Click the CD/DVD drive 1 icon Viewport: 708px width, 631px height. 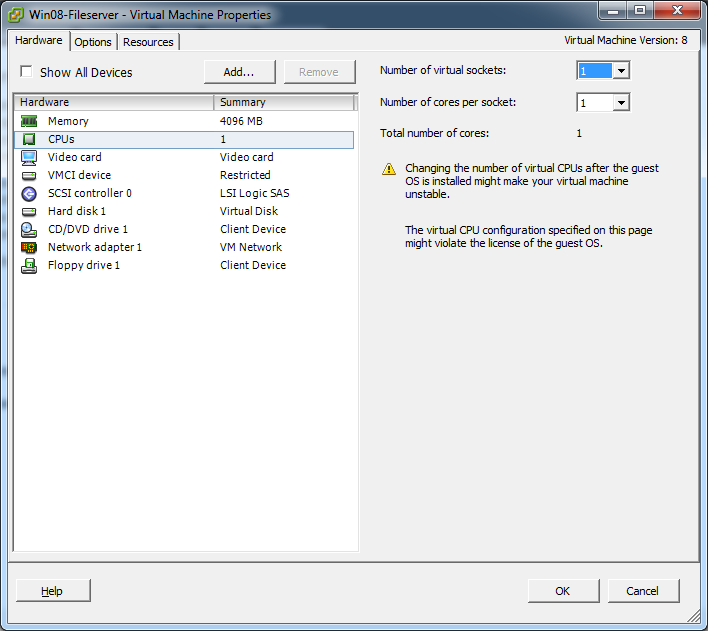pyautogui.click(x=29, y=229)
